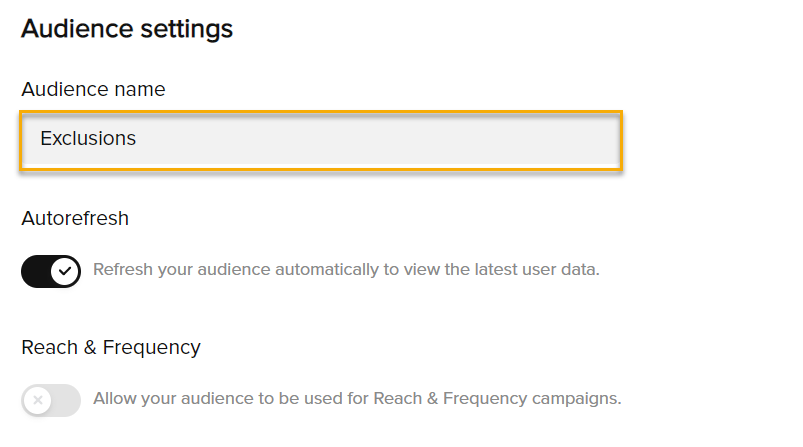Click the grey track of Reach & Frequency switch
The width and height of the screenshot is (803, 447).
(x=66, y=400)
